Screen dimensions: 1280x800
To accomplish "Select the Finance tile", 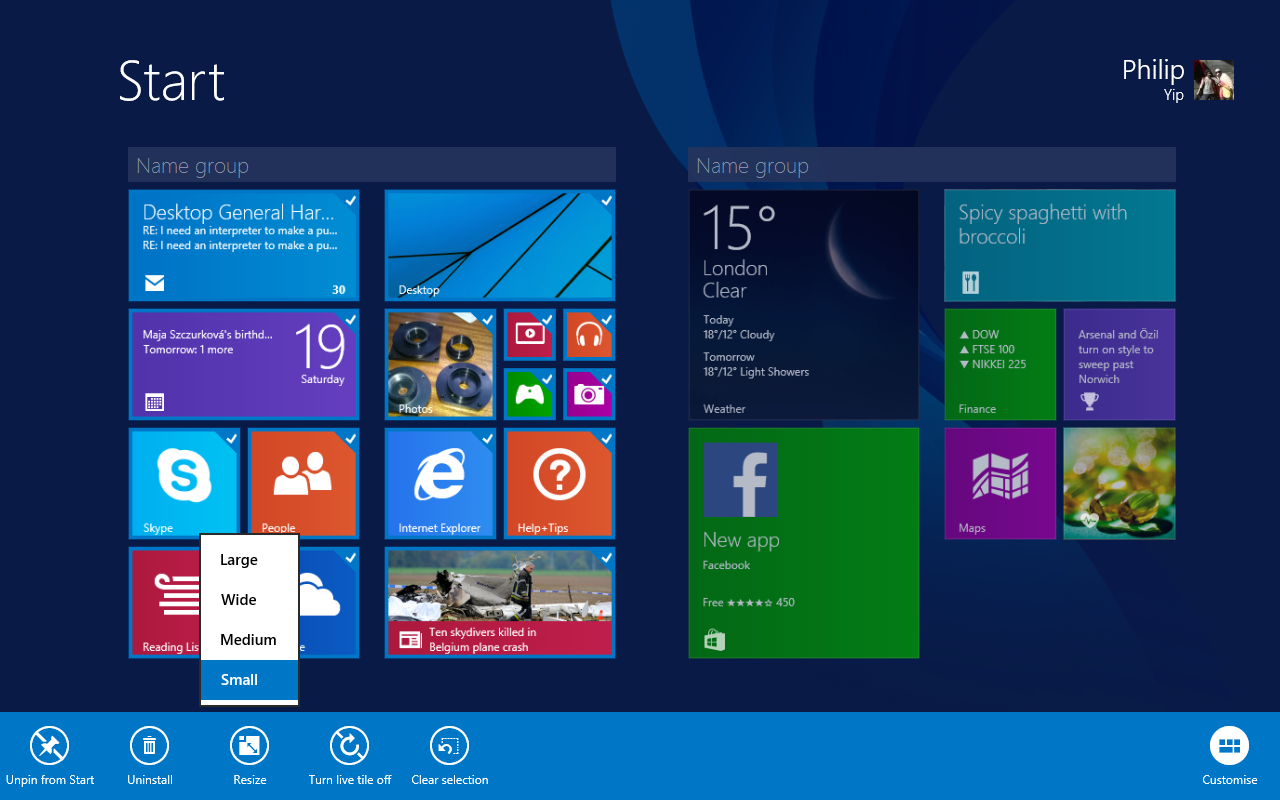I will coord(1000,364).
